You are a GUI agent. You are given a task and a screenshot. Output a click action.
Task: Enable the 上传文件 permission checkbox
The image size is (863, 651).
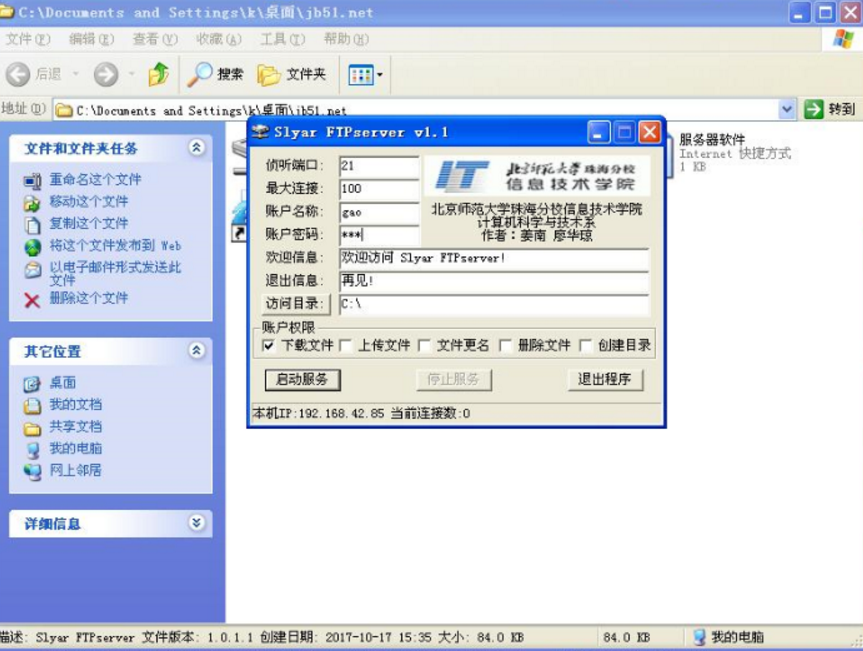346,346
